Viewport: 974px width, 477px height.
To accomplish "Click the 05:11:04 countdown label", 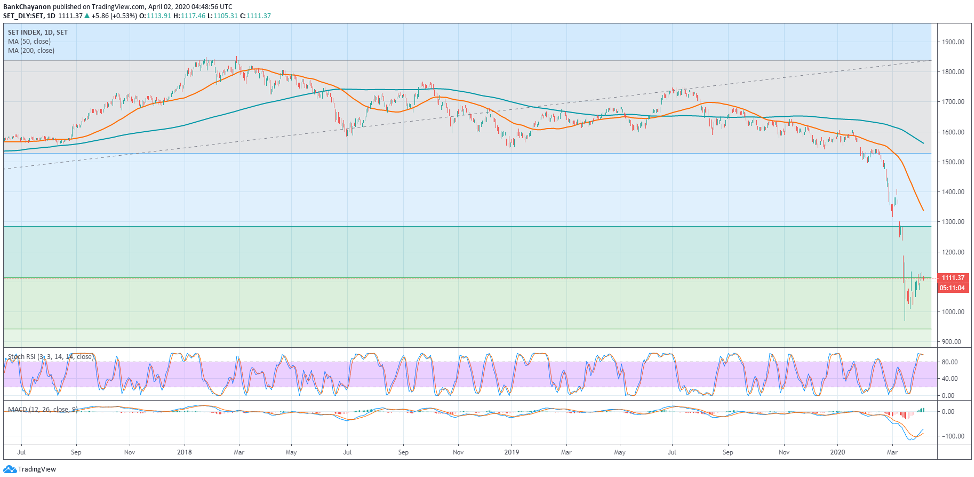I will (x=953, y=287).
